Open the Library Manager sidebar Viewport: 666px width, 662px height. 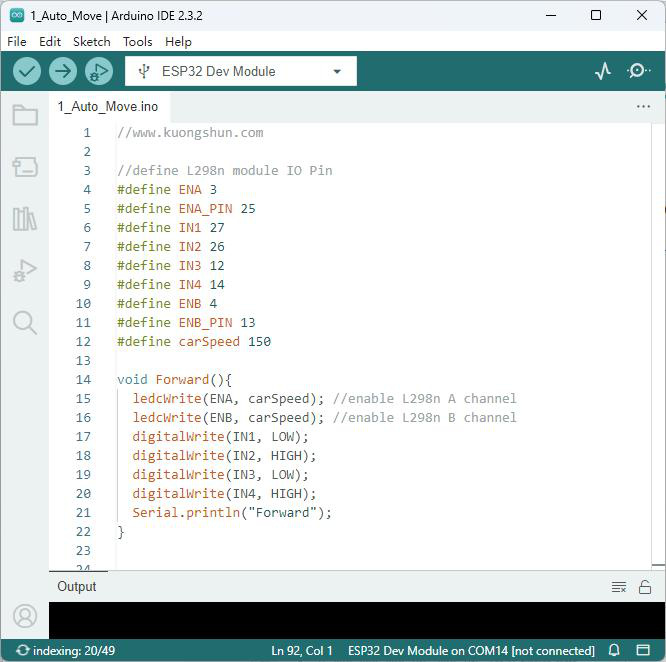[x=25, y=219]
